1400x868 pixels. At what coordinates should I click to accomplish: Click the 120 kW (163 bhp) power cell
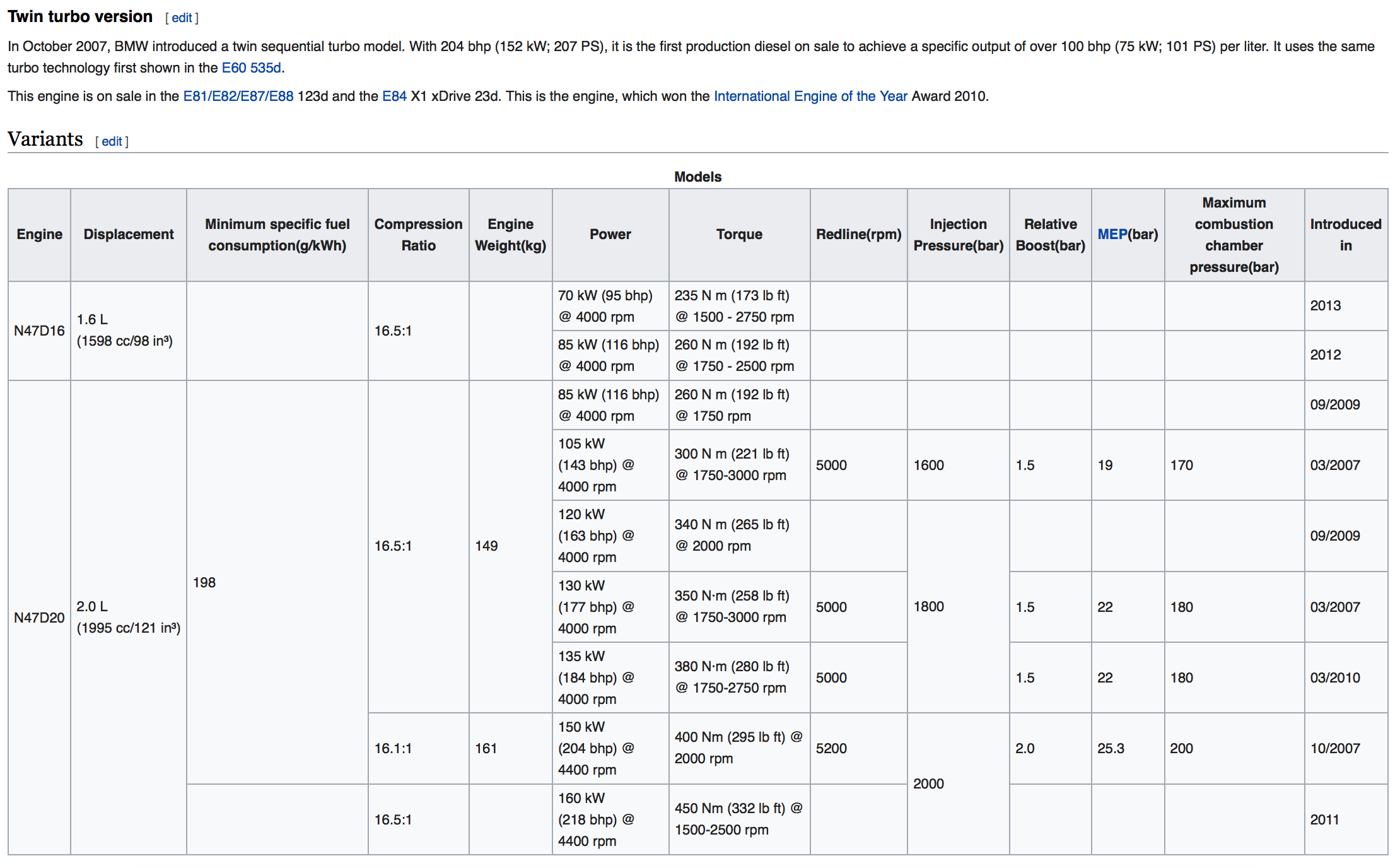coord(610,536)
